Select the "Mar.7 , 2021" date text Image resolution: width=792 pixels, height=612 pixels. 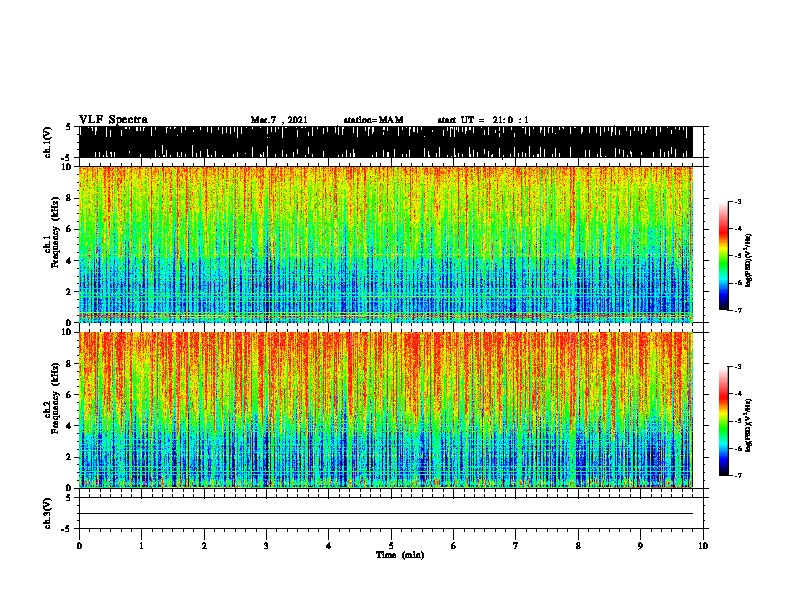pyautogui.click(x=279, y=120)
